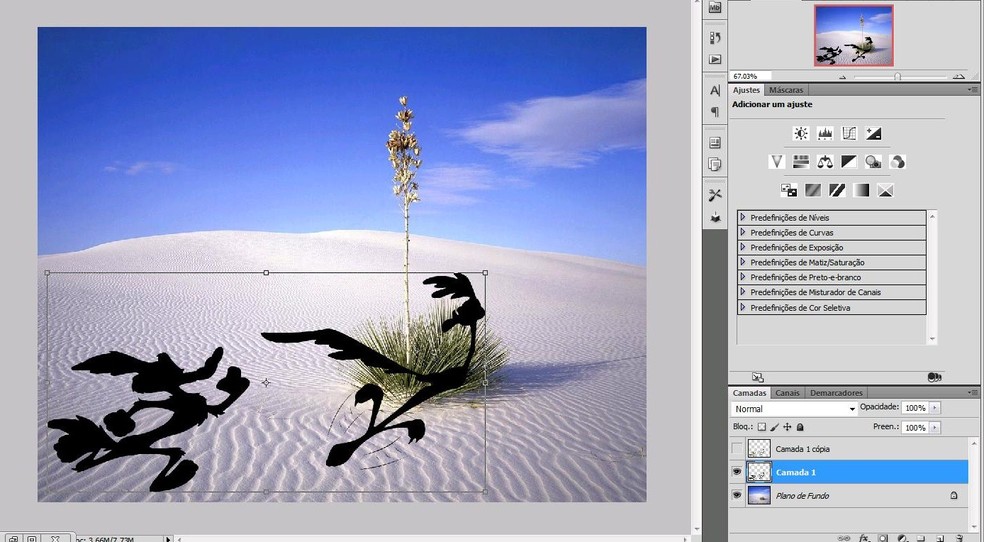
Task: Add a Channel Mixer adjustment
Action: (897, 162)
